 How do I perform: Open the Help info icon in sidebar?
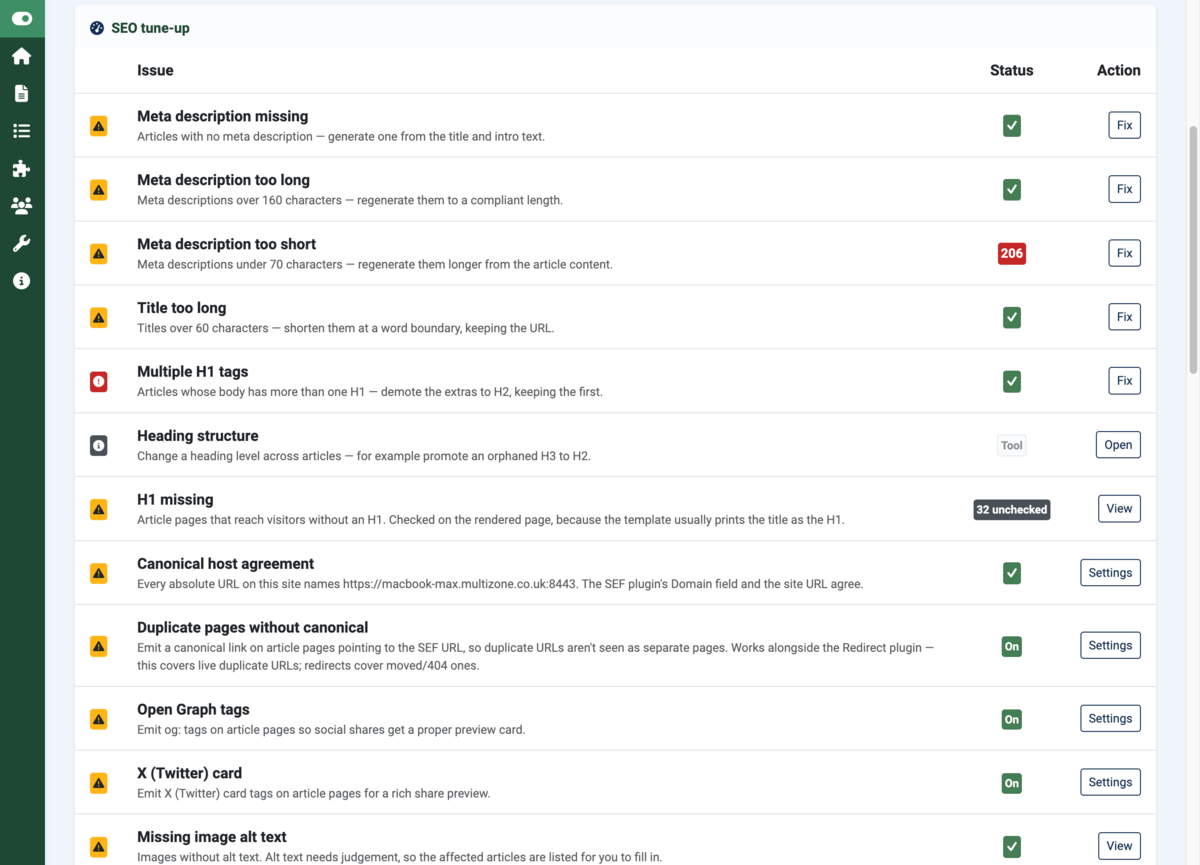tap(22, 281)
